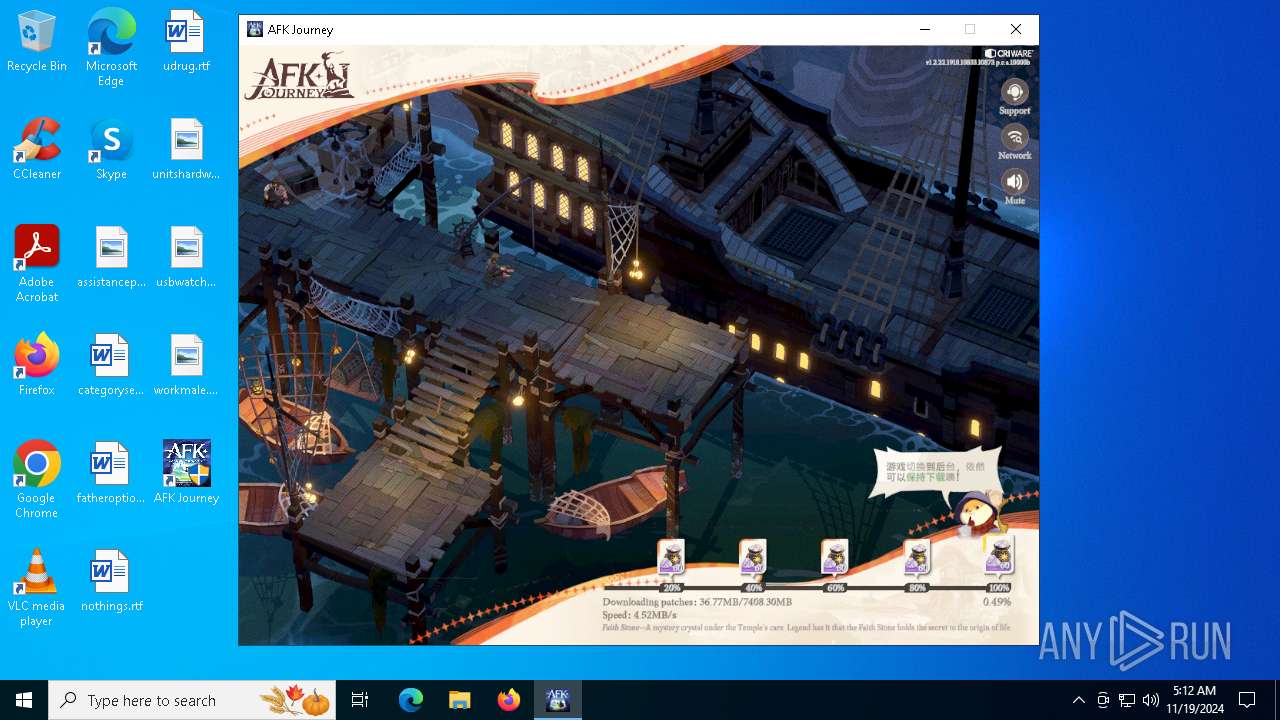The height and width of the screenshot is (720, 1280).
Task: Click the download progress bar
Action: coord(806,588)
